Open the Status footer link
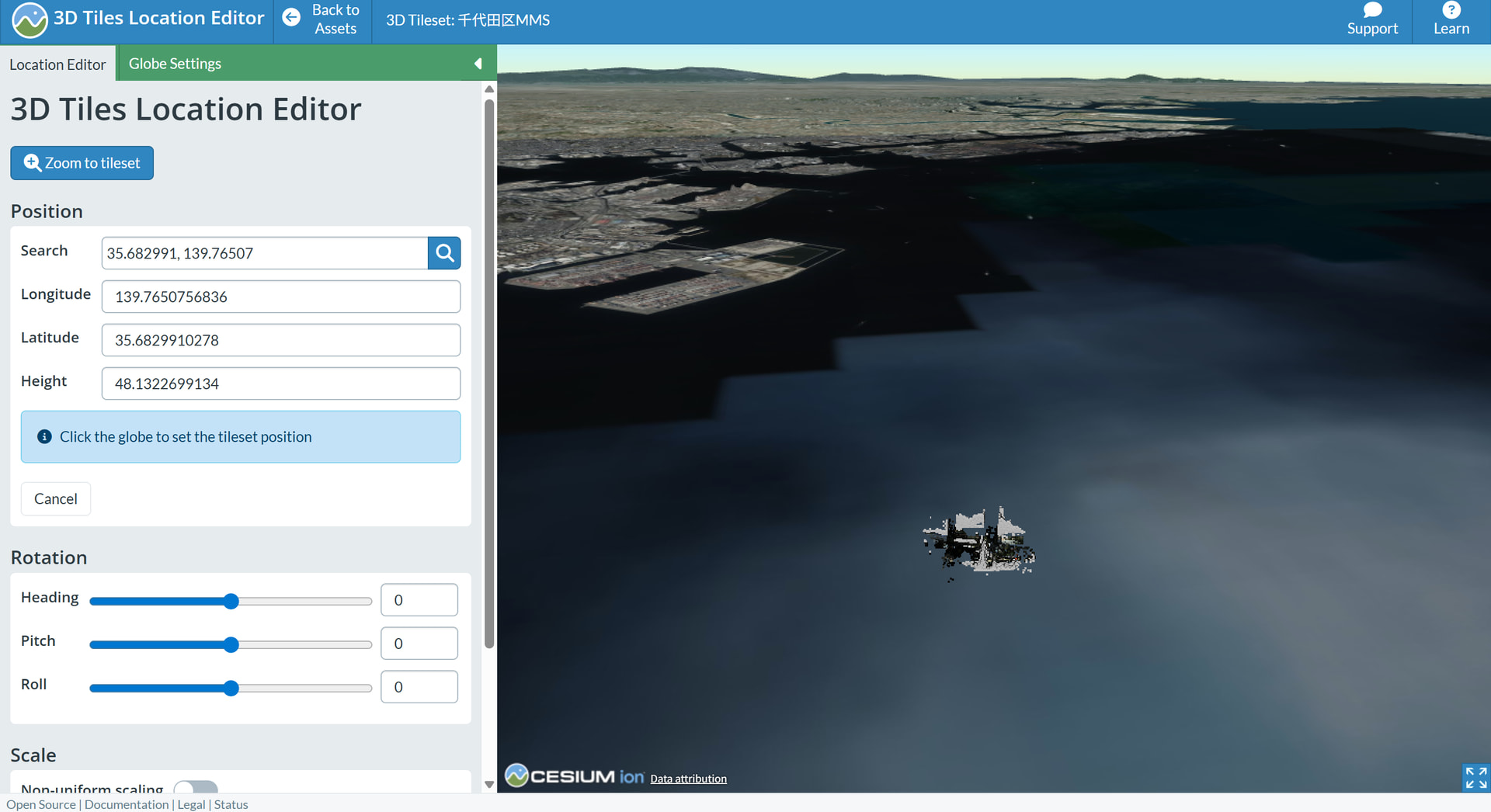The width and height of the screenshot is (1491, 812). [x=231, y=804]
